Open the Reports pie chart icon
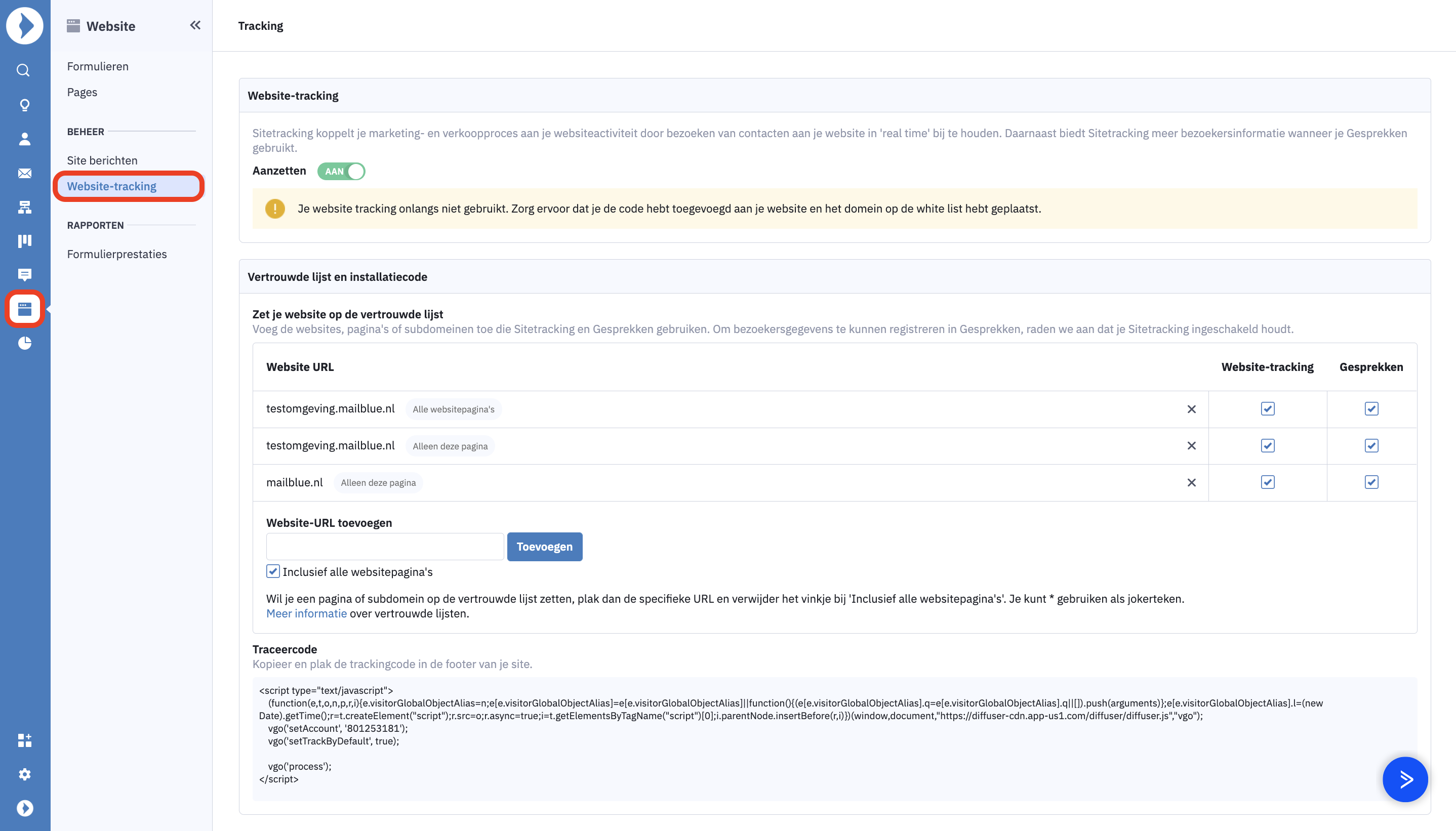Screen dimensions: 1456x831 click(24, 343)
